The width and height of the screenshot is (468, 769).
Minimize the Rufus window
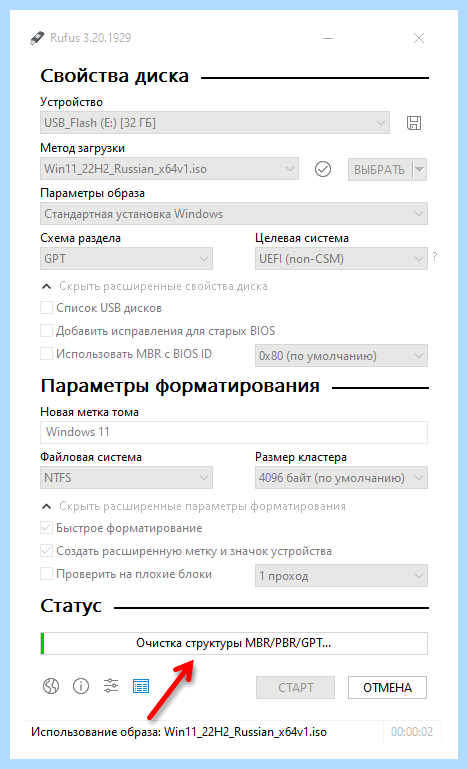pyautogui.click(x=328, y=38)
